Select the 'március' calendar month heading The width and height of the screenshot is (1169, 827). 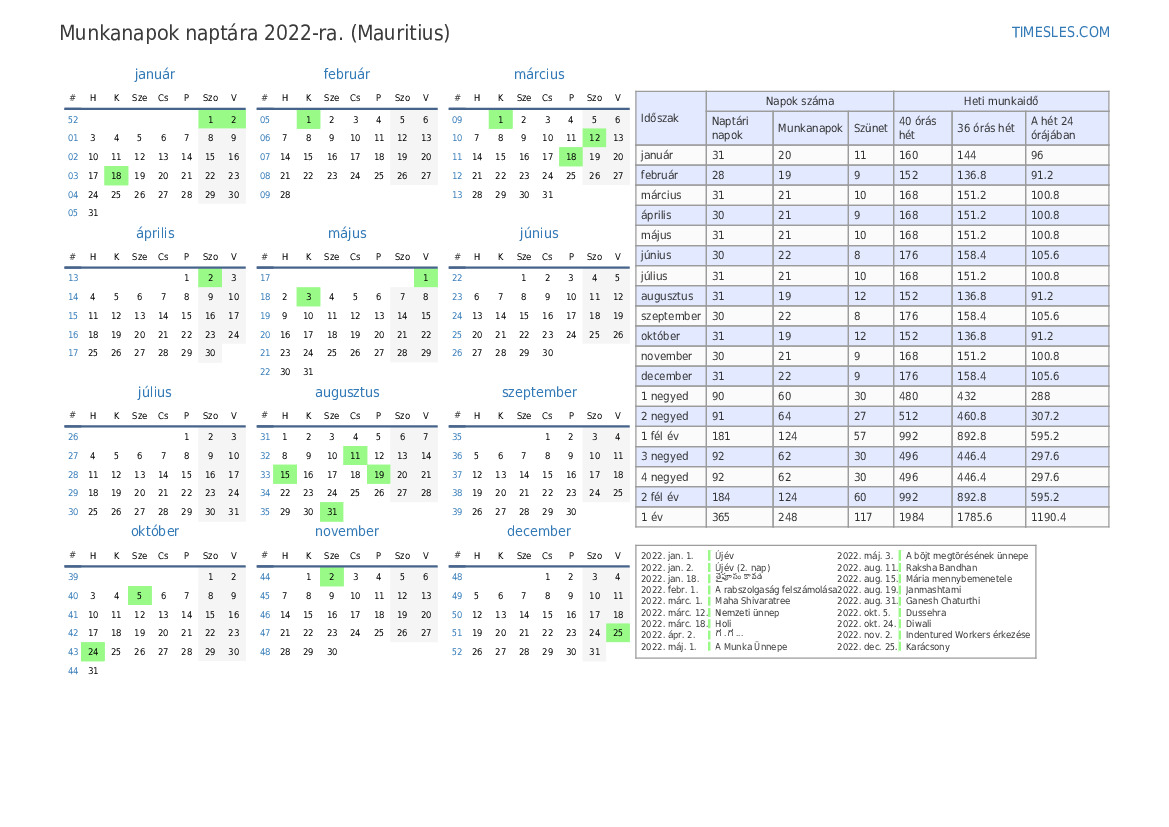(539, 74)
